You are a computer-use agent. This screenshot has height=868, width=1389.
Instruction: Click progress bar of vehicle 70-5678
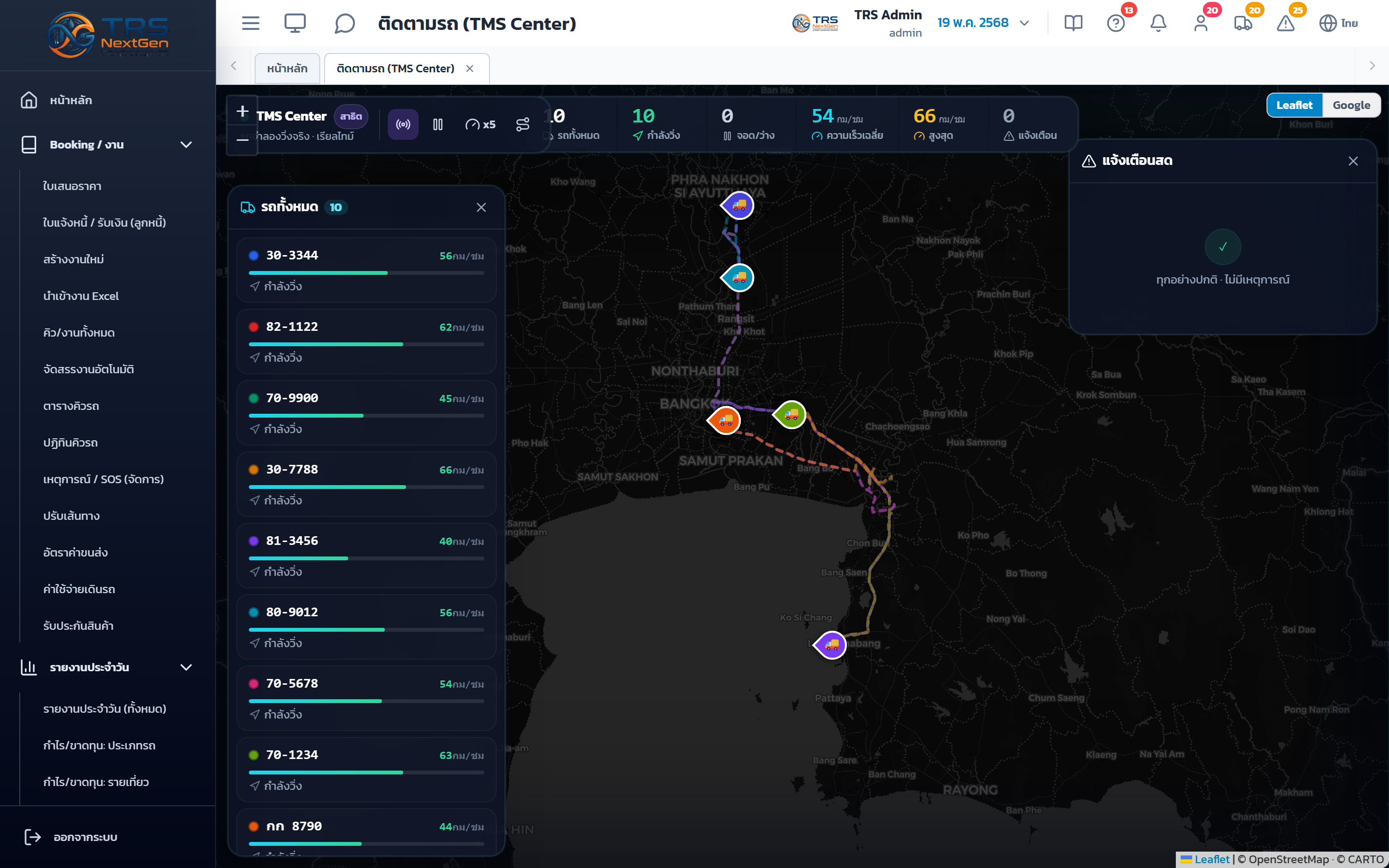pyautogui.click(x=366, y=701)
